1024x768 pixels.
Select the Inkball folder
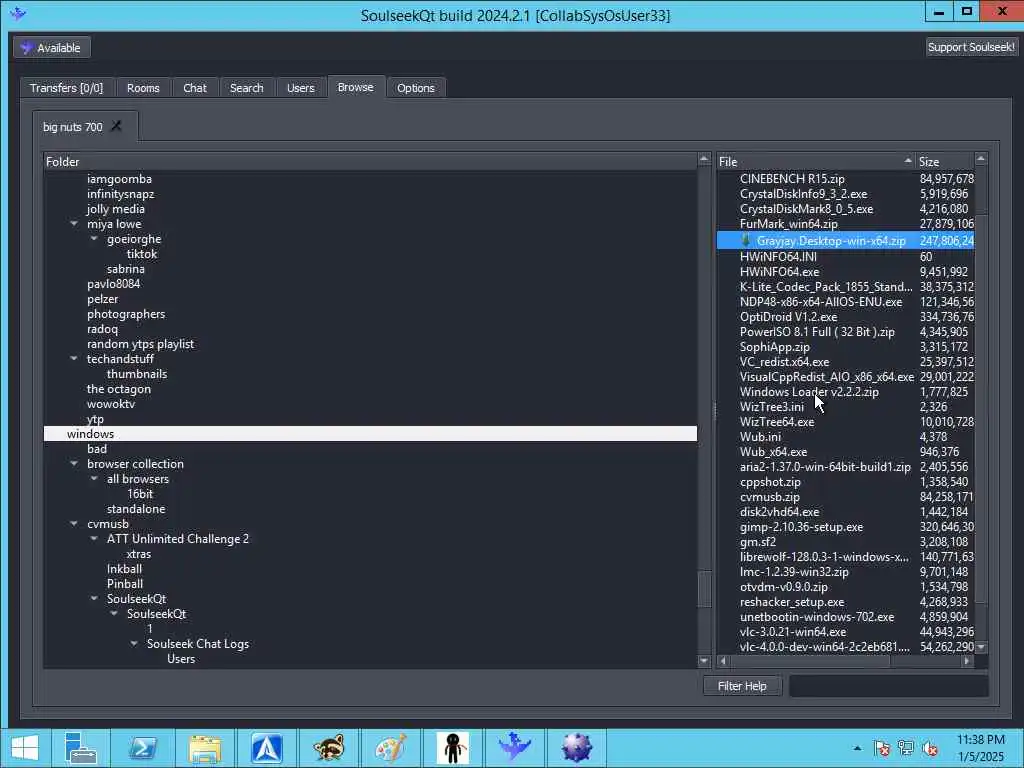click(124, 569)
